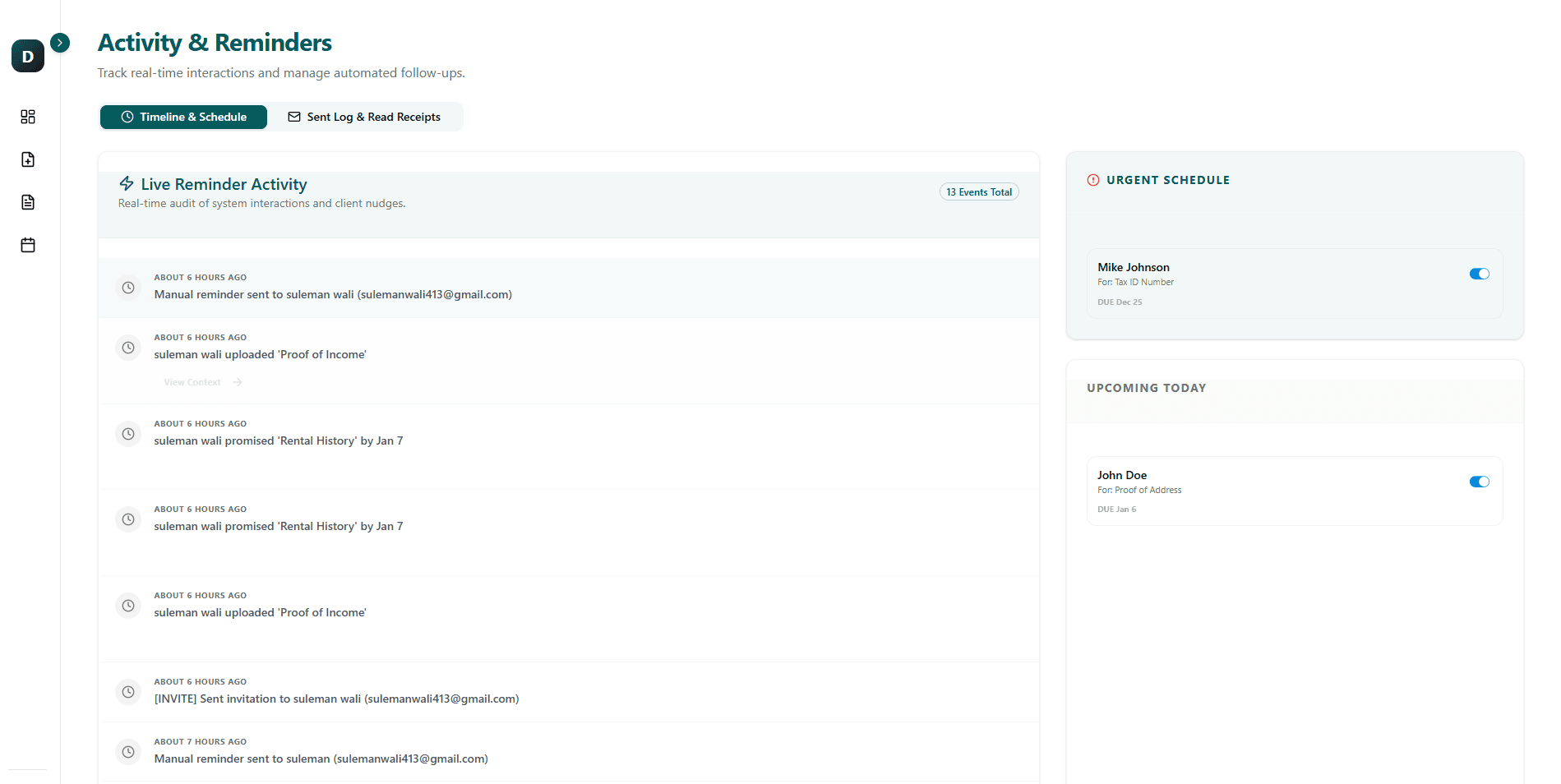The image size is (1561, 784).
Task: Click the clock icon beside the invite event
Action: pyautogui.click(x=128, y=692)
